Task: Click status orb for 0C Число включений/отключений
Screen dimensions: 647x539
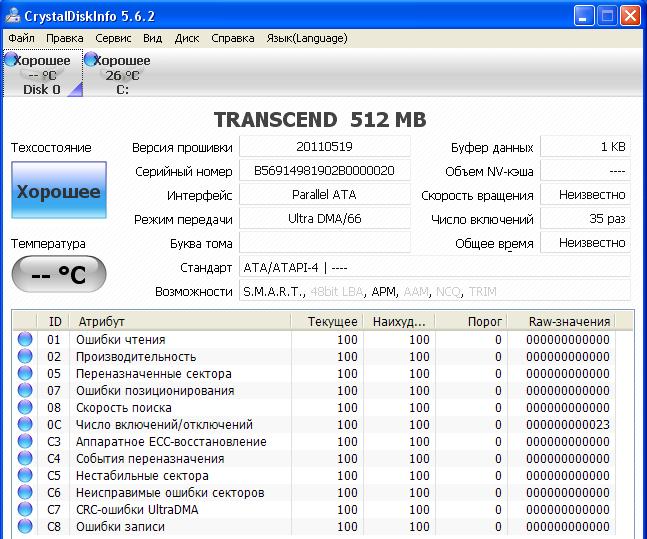Action: 25,424
